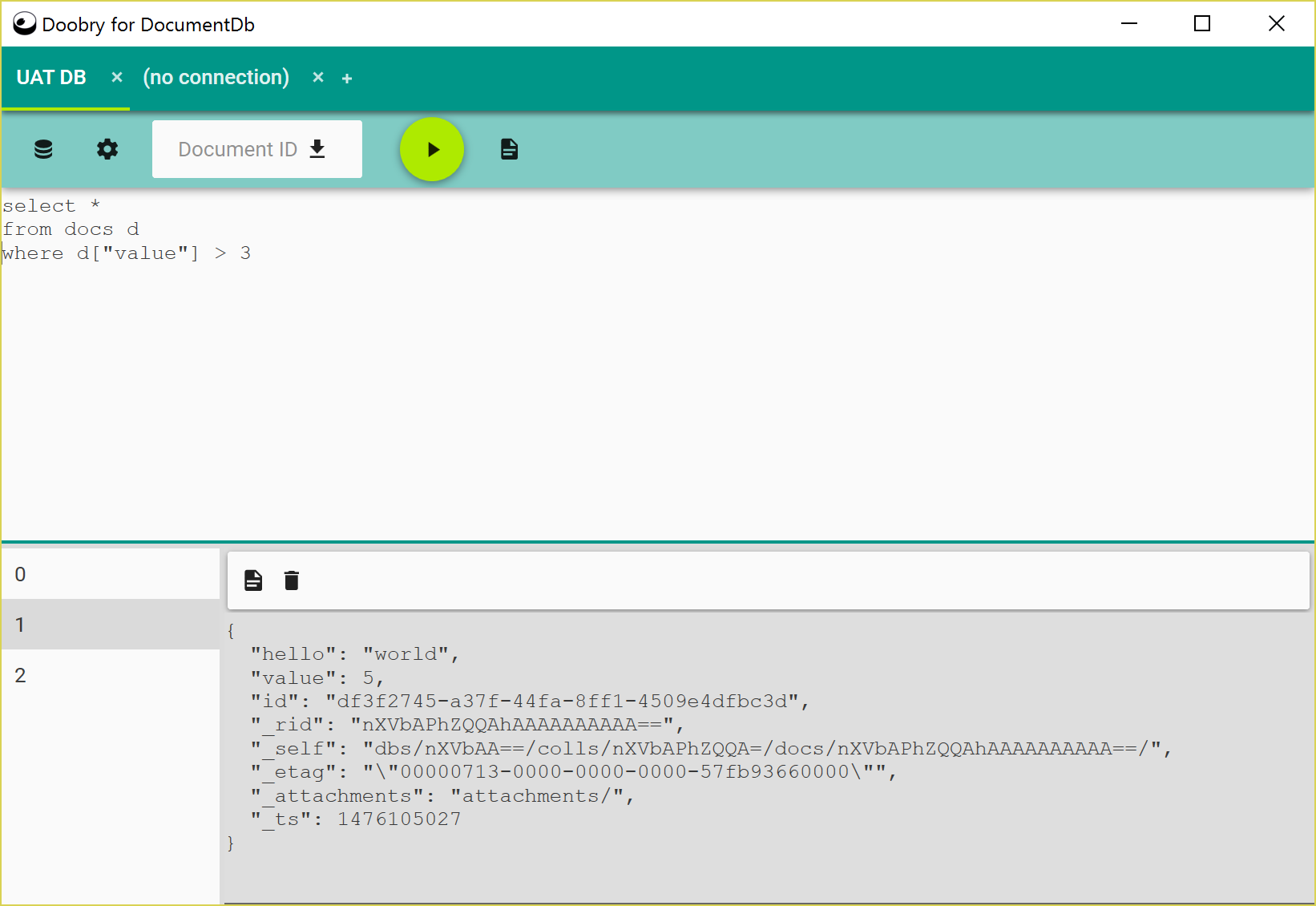1316x906 pixels.
Task: Click the document id GUID value
Action: click(563, 702)
